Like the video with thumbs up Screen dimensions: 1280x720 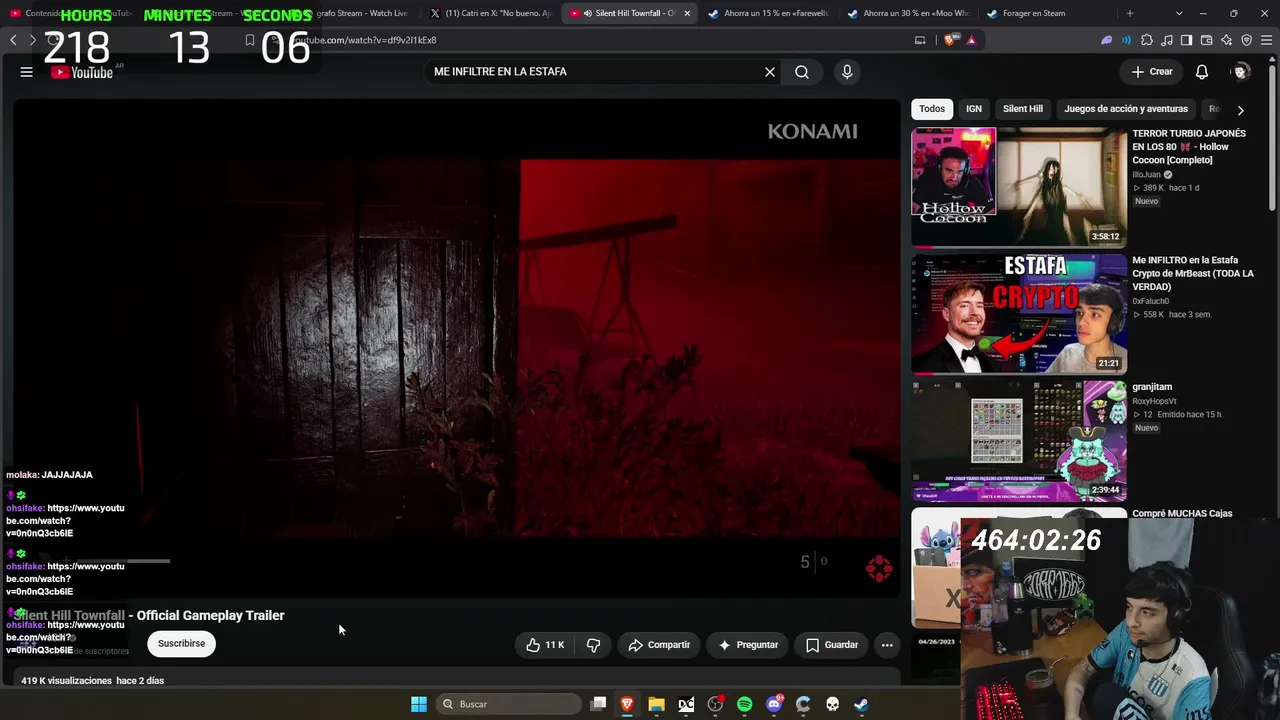[545, 645]
